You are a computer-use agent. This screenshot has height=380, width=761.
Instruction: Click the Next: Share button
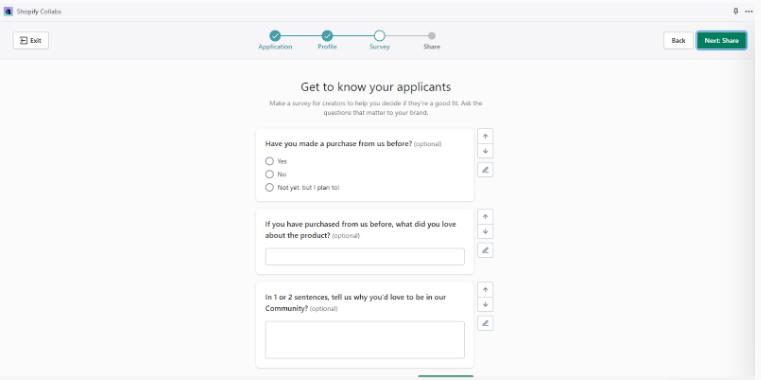(x=721, y=40)
